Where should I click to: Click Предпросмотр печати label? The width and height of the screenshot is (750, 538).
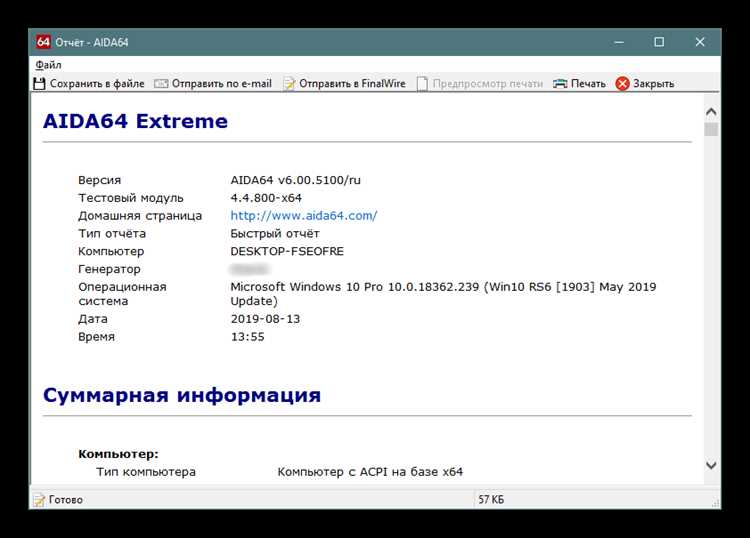click(487, 84)
